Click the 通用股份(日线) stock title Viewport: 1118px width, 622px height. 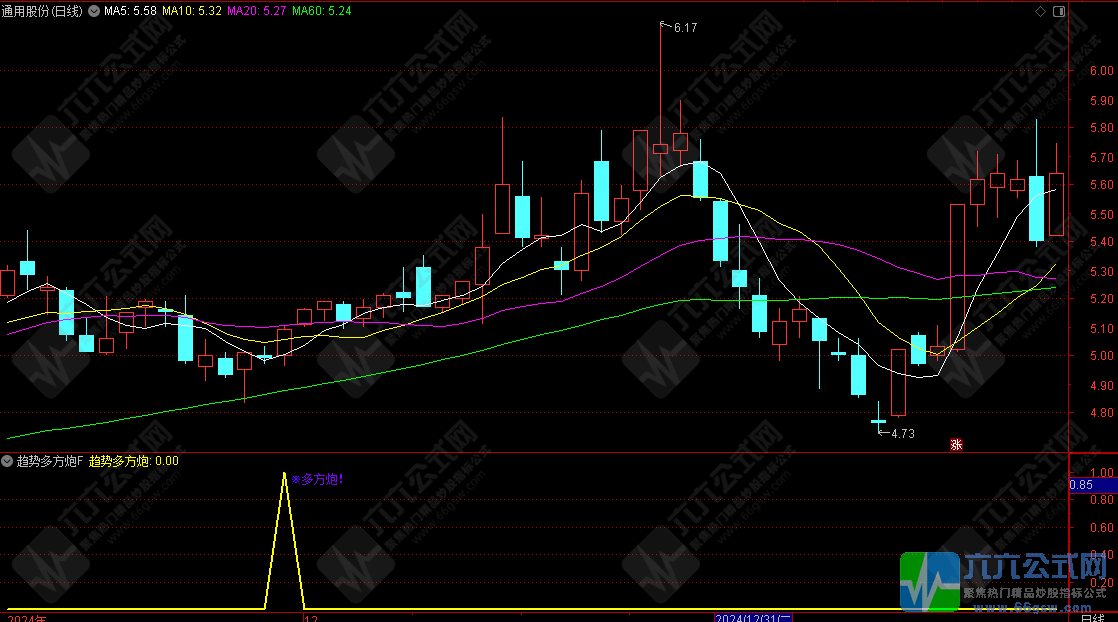[42, 11]
